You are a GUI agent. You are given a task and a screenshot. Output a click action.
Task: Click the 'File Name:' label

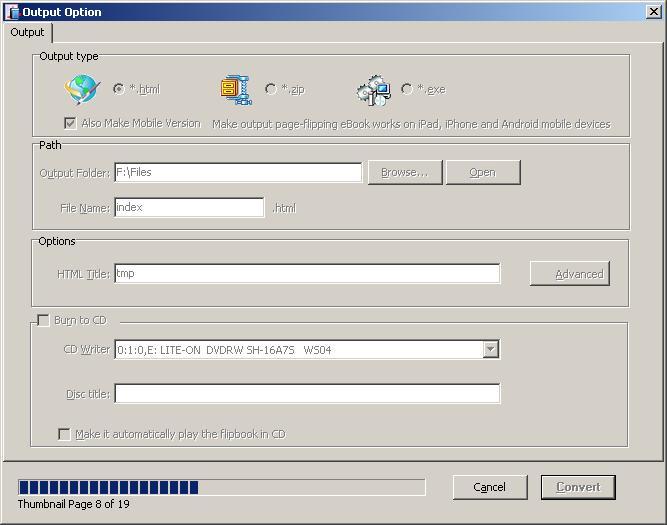(85, 208)
